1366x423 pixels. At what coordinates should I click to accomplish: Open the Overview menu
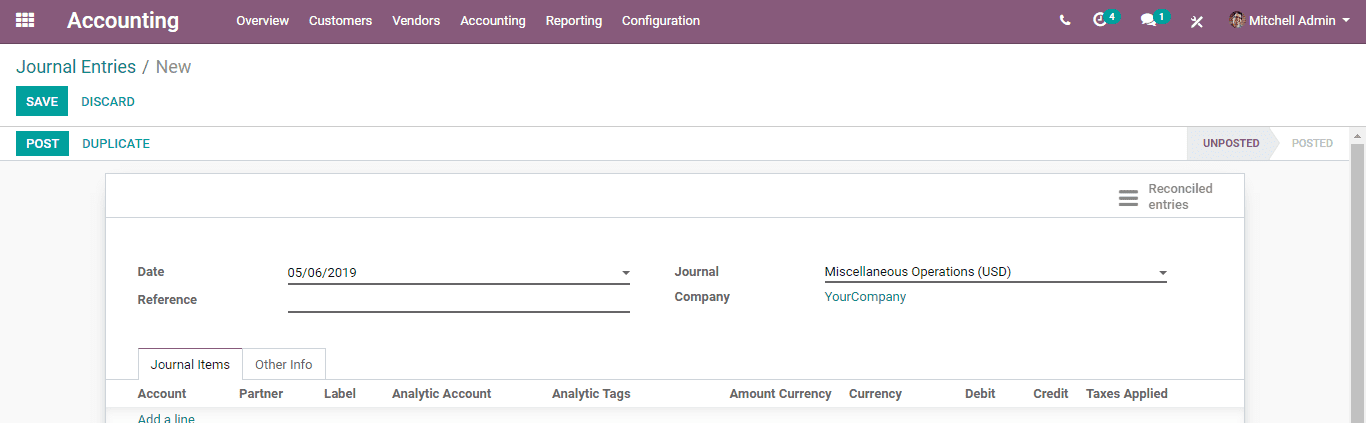click(262, 21)
